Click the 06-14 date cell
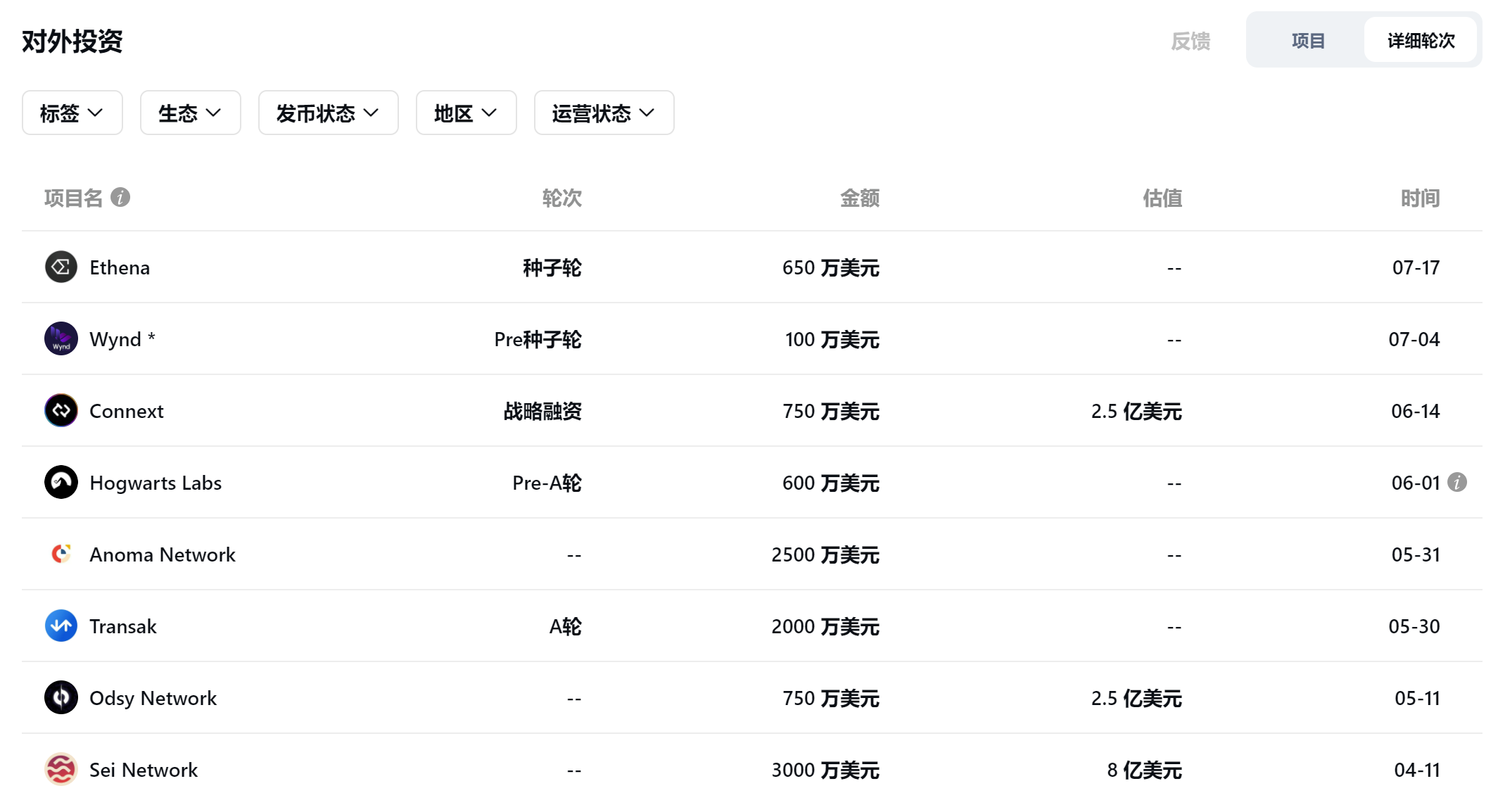The width and height of the screenshot is (1498, 812). click(1416, 412)
